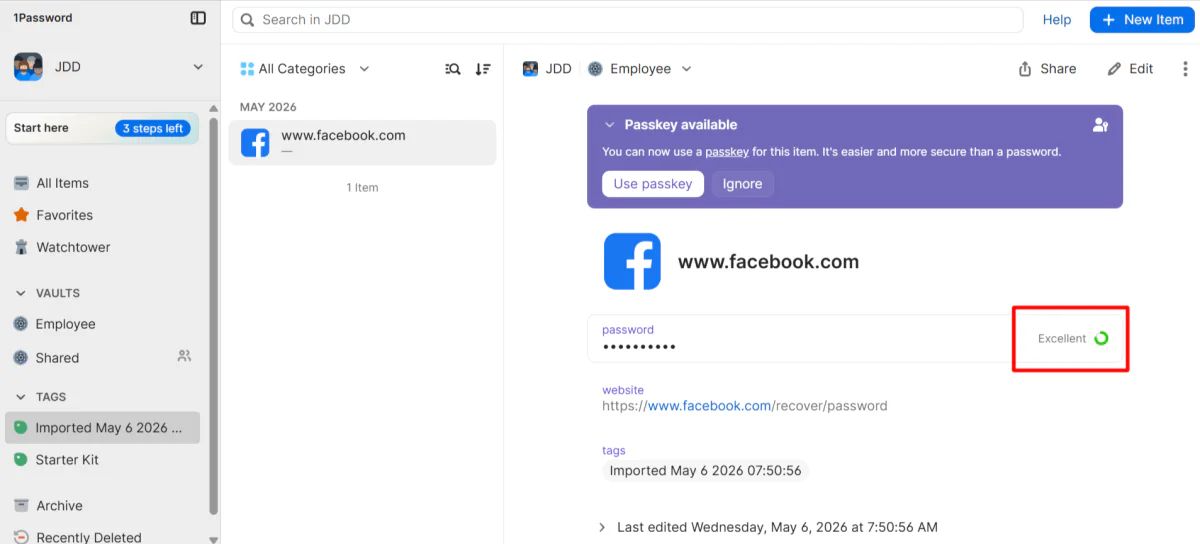The width and height of the screenshot is (1200, 544).
Task: Click the Starter Kit tag icon
Action: [21, 460]
